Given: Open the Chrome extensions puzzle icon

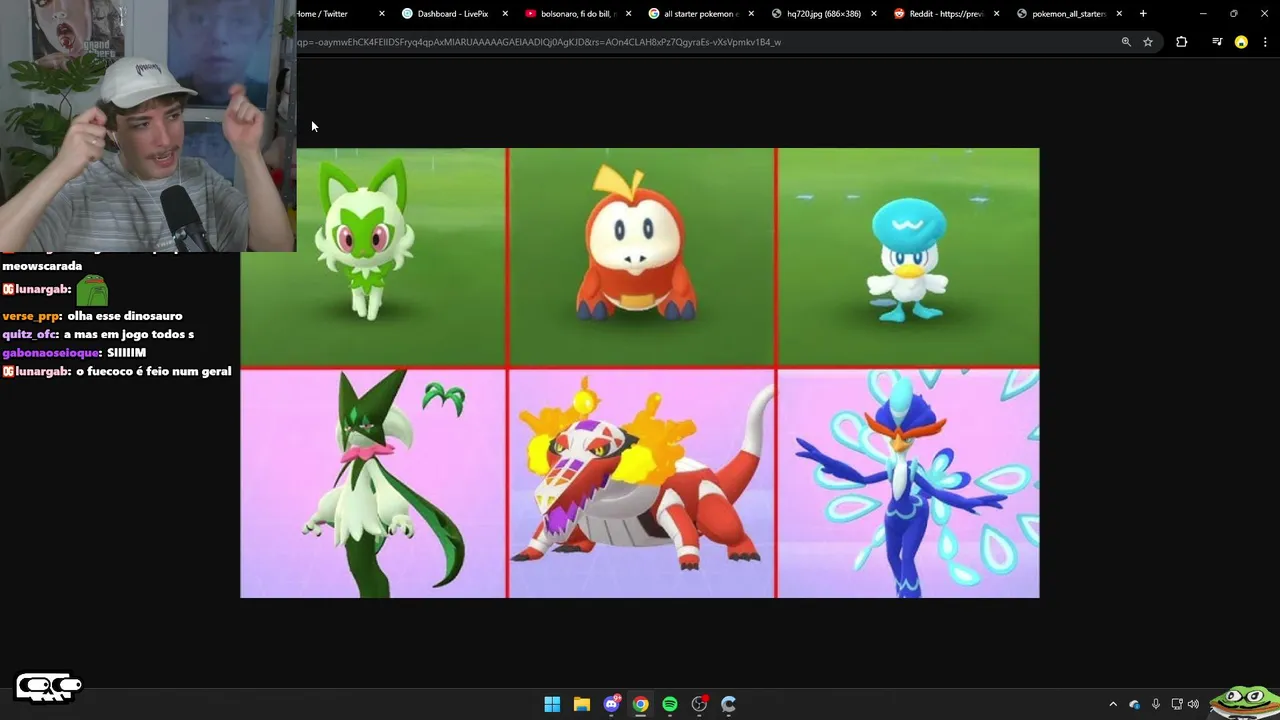Looking at the screenshot, I should click(x=1182, y=42).
